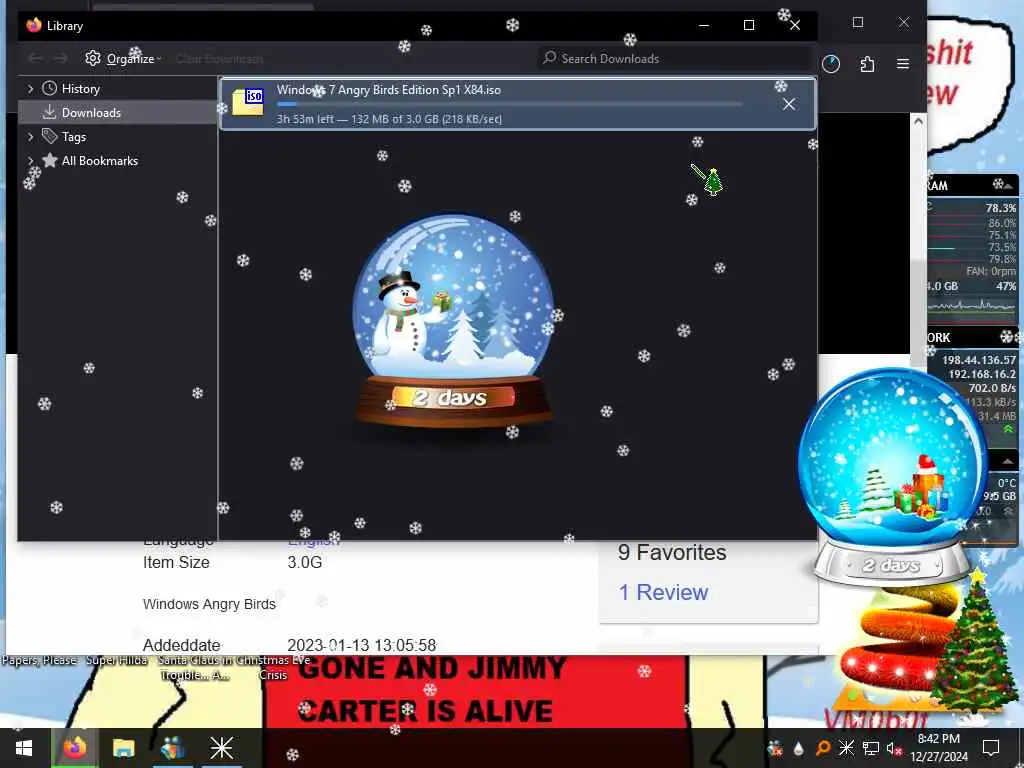Screen dimensions: 1024x768
Task: Open network status tray icon
Action: [x=871, y=748]
